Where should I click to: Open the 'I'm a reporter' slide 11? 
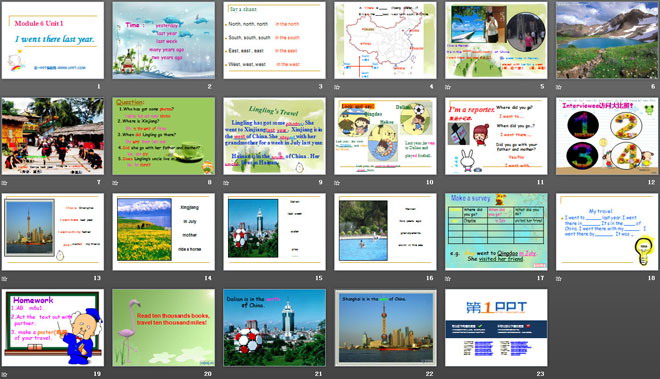(x=496, y=136)
